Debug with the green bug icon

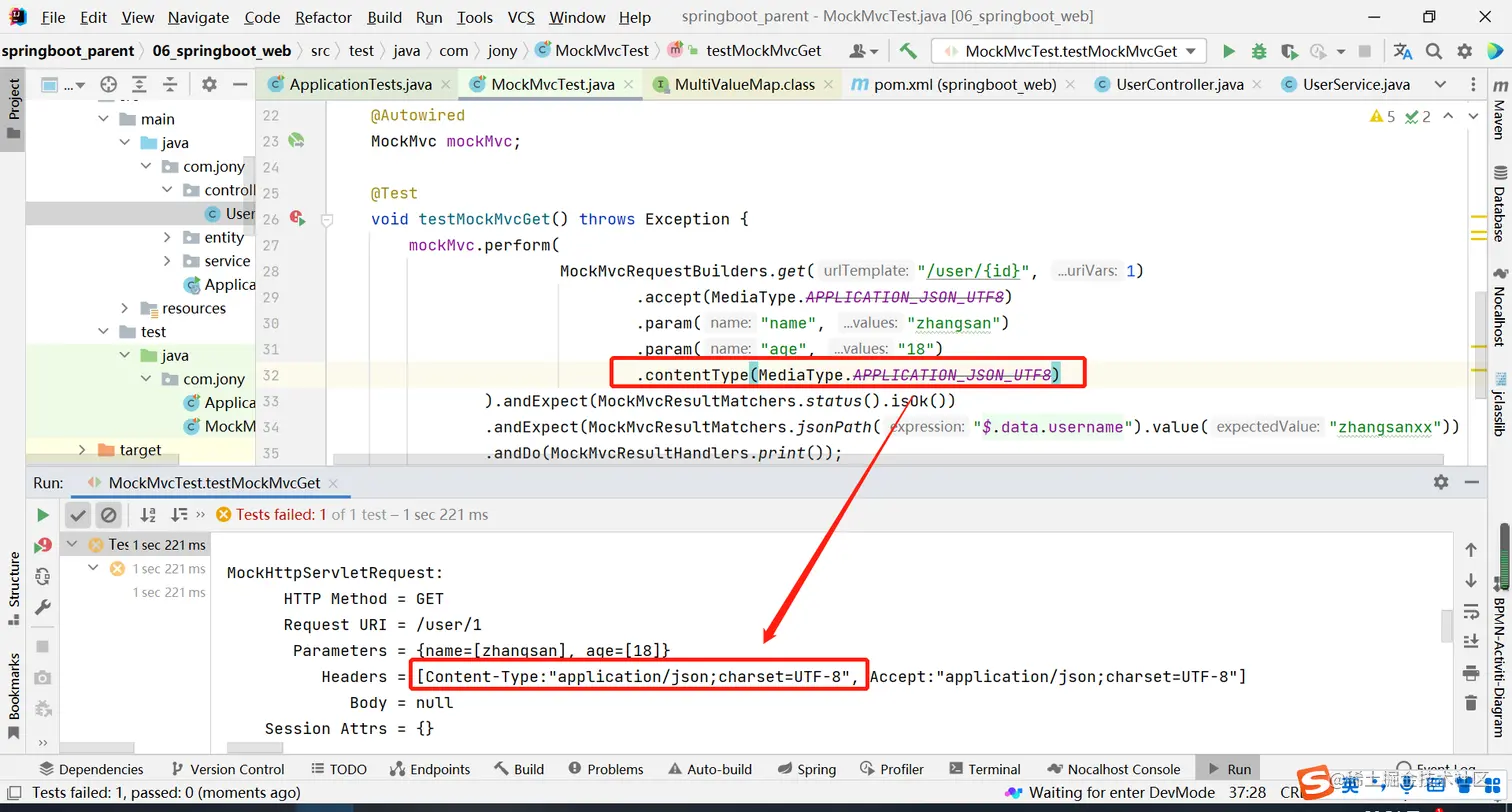(x=1259, y=51)
